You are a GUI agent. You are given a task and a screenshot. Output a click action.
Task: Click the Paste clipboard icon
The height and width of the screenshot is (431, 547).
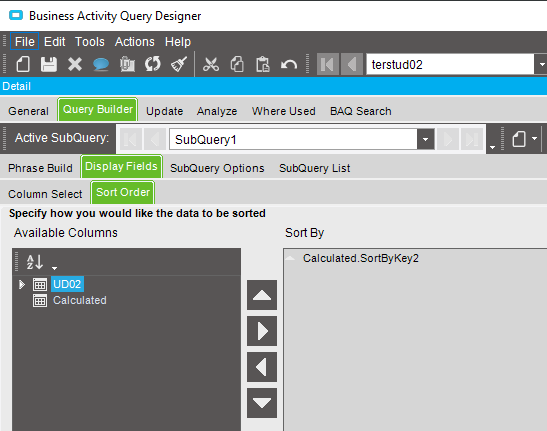point(263,65)
